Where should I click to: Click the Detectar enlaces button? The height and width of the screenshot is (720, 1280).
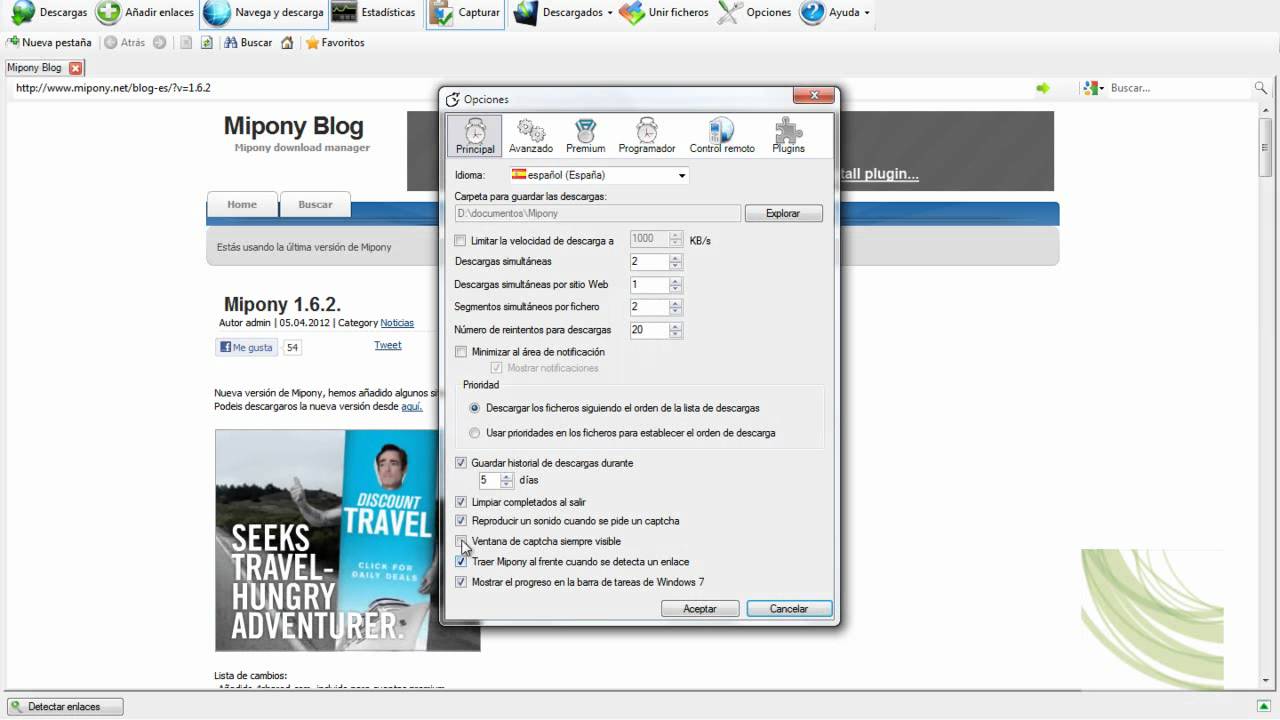point(64,706)
